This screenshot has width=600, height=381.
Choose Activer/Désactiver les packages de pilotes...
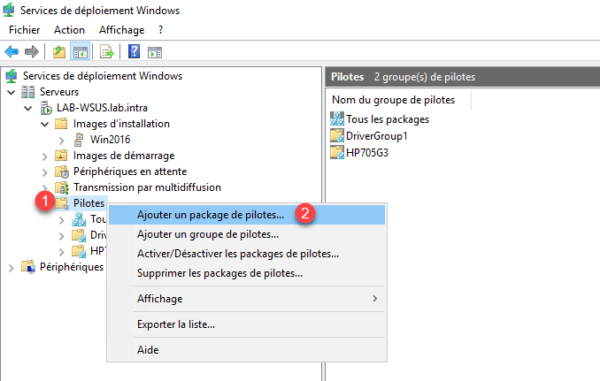[247, 254]
